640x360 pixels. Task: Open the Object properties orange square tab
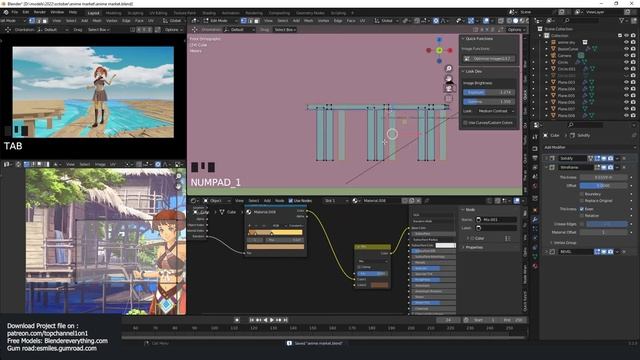[x=535, y=210]
